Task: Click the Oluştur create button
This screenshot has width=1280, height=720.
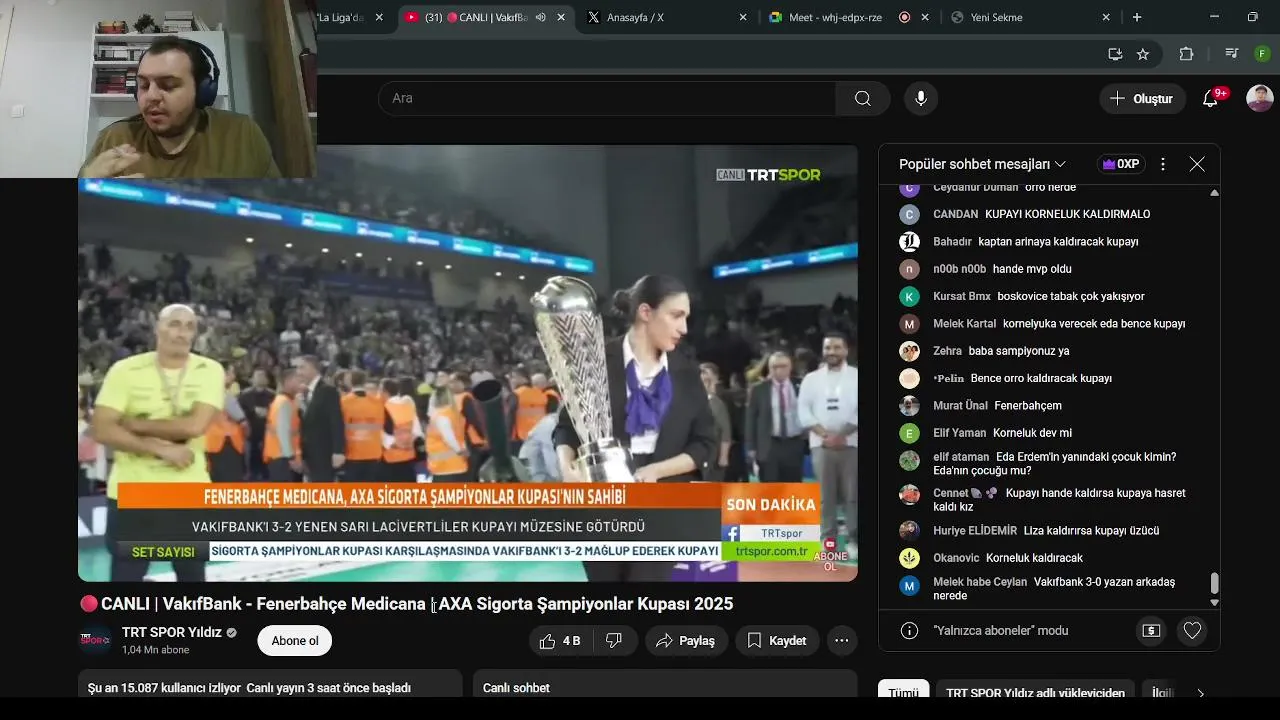Action: pyautogui.click(x=1142, y=99)
